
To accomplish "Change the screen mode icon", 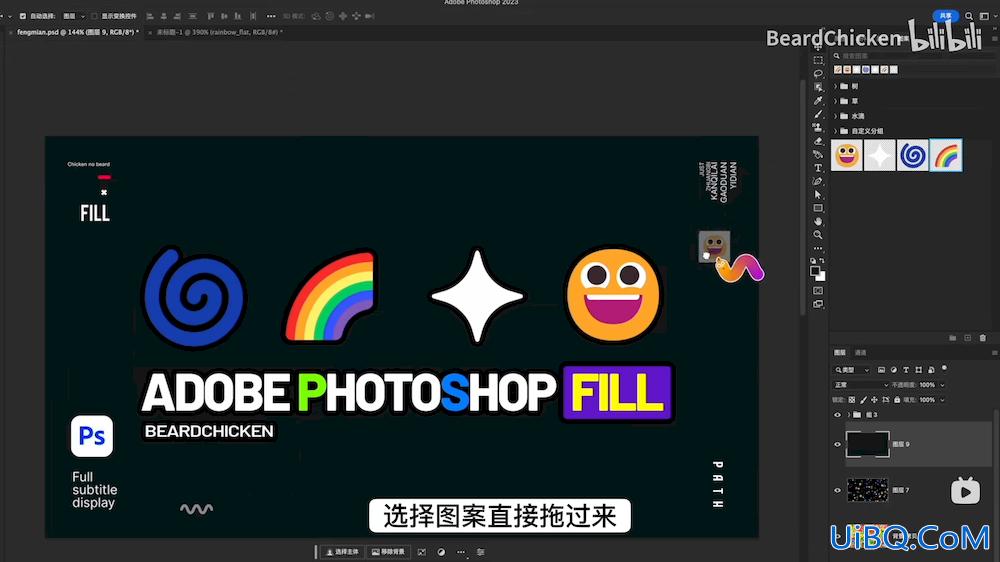I will 818,304.
